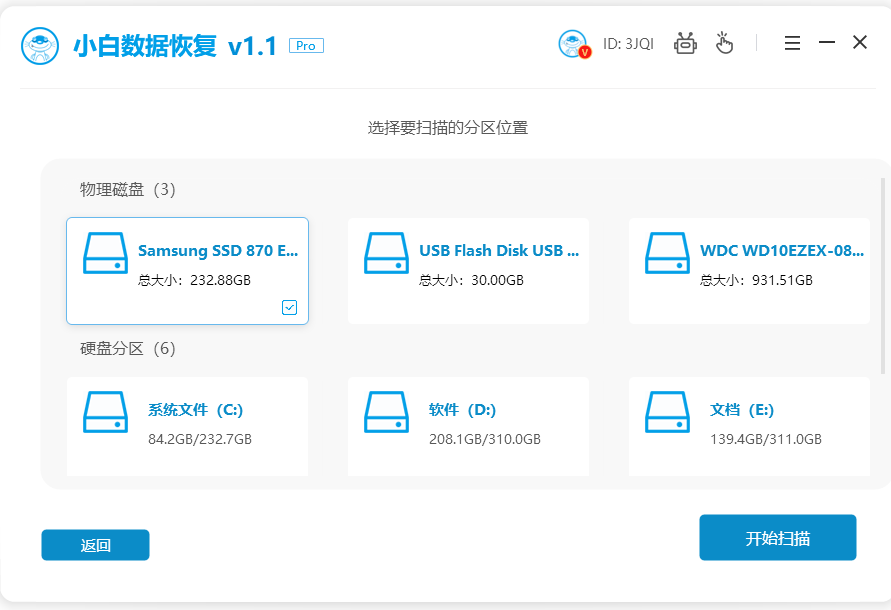Uncheck the Samsung SSD 870 checkbox
The image size is (891, 610).
[289, 308]
